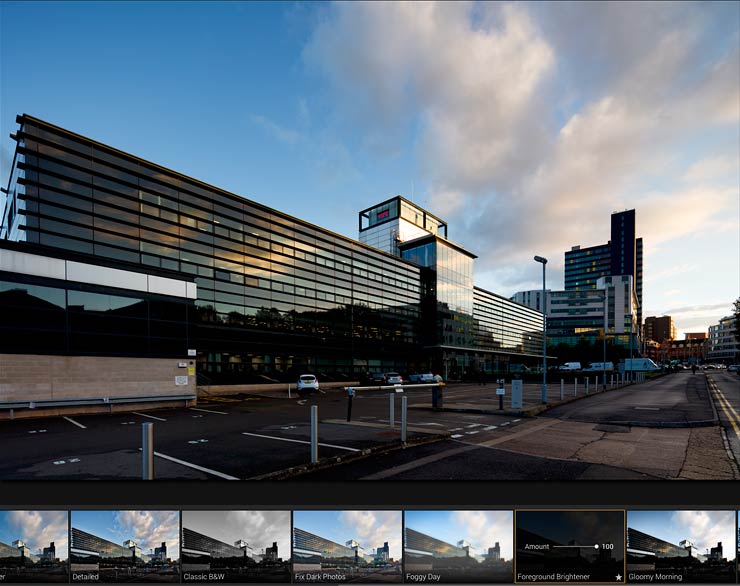The height and width of the screenshot is (586, 740).
Task: Apply the Foggy Day preset
Action: click(x=459, y=546)
